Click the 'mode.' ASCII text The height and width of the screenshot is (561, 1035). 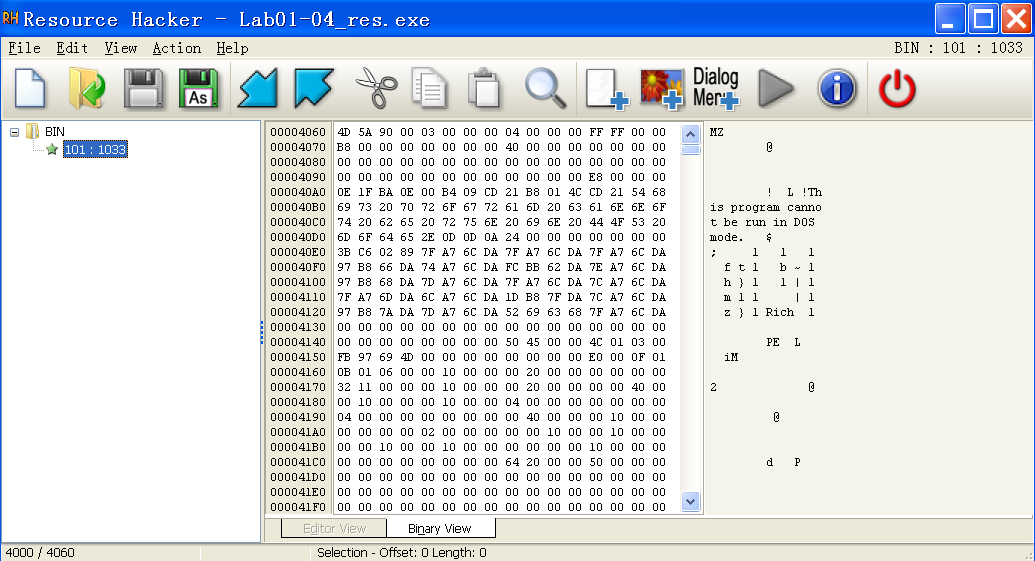coord(727,237)
